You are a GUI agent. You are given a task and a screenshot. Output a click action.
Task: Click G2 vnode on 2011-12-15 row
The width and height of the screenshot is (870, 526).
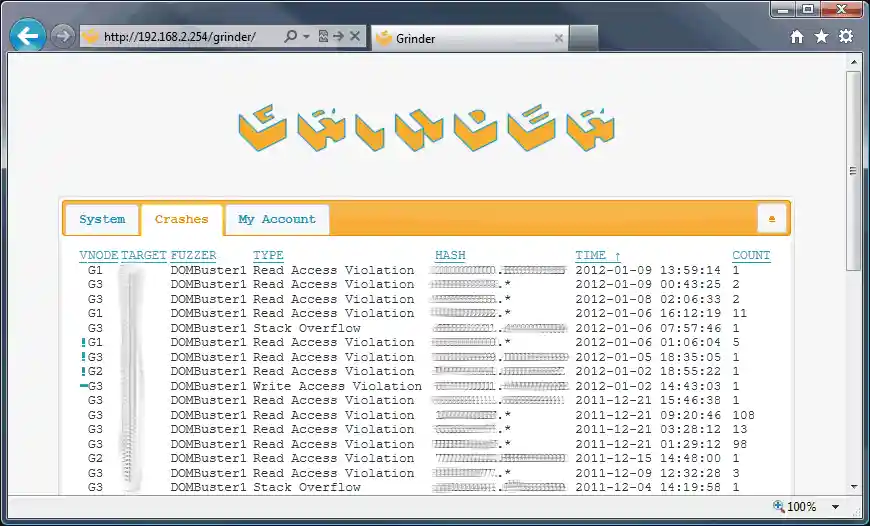(95, 458)
